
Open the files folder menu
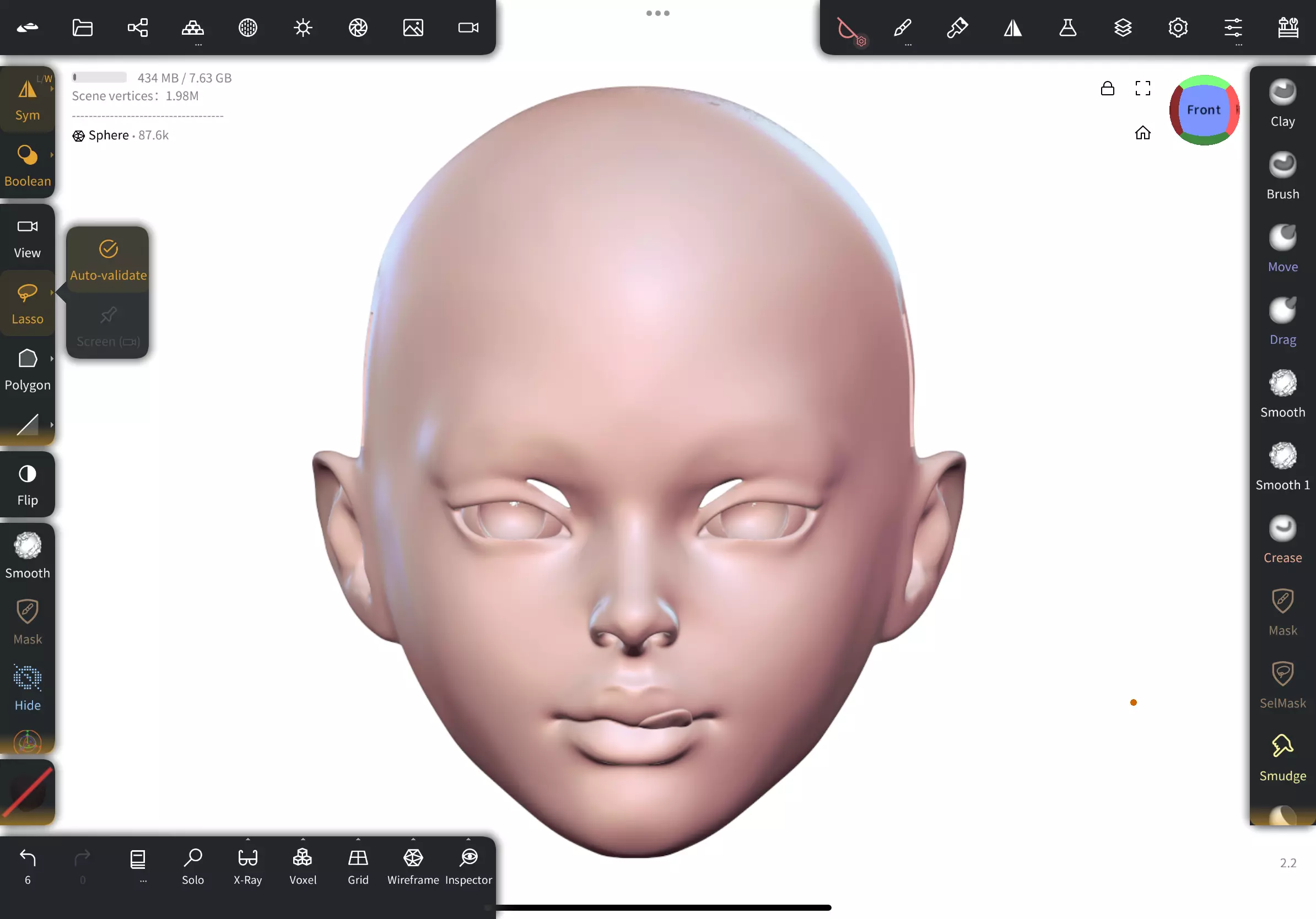click(x=83, y=28)
